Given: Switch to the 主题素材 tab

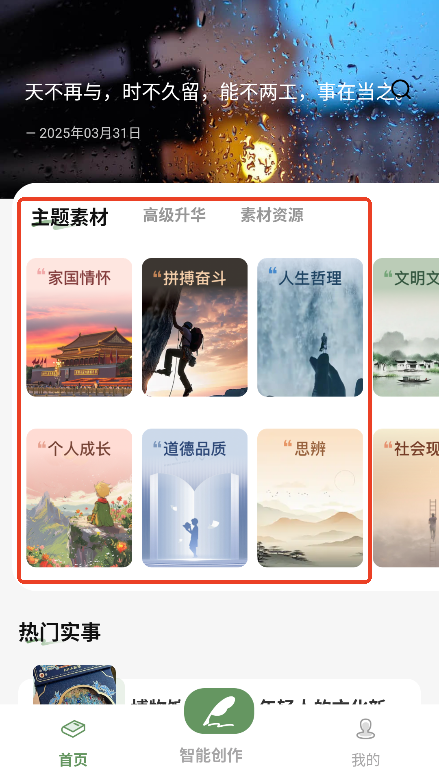Looking at the screenshot, I should (x=70, y=217).
